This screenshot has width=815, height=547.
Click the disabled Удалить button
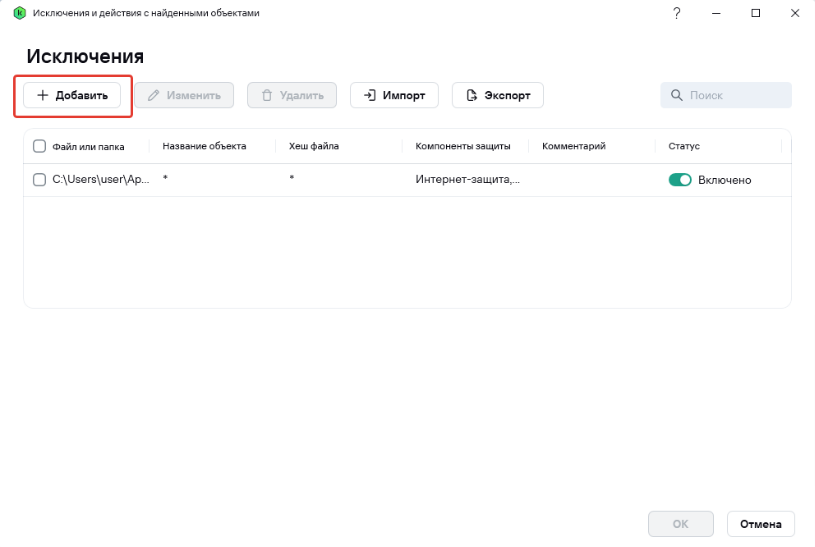292,95
